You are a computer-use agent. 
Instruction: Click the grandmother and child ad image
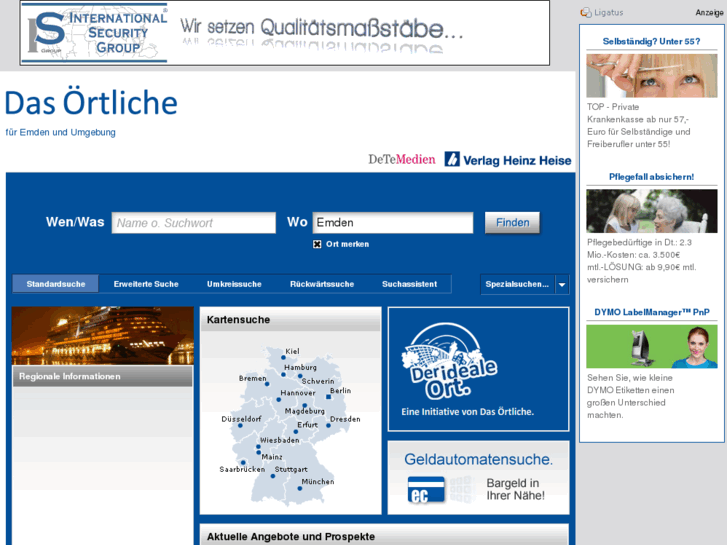point(651,211)
